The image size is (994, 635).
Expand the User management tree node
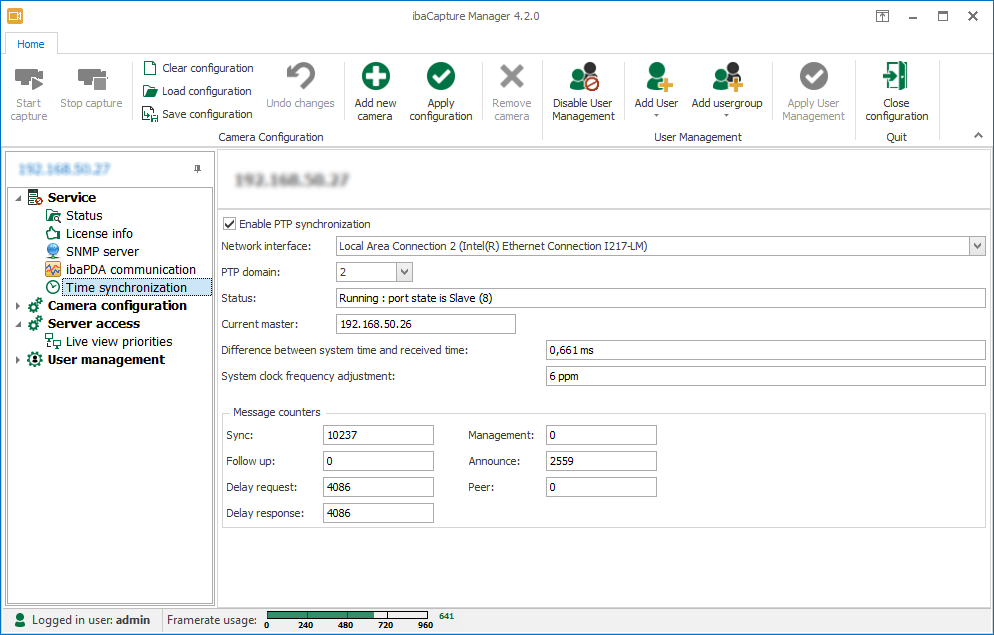coord(19,360)
